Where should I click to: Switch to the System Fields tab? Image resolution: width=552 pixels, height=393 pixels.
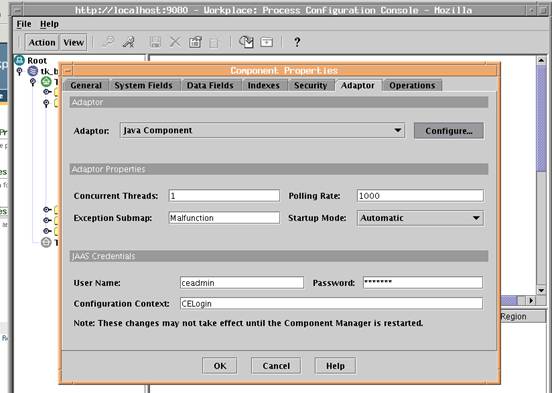[x=144, y=85]
